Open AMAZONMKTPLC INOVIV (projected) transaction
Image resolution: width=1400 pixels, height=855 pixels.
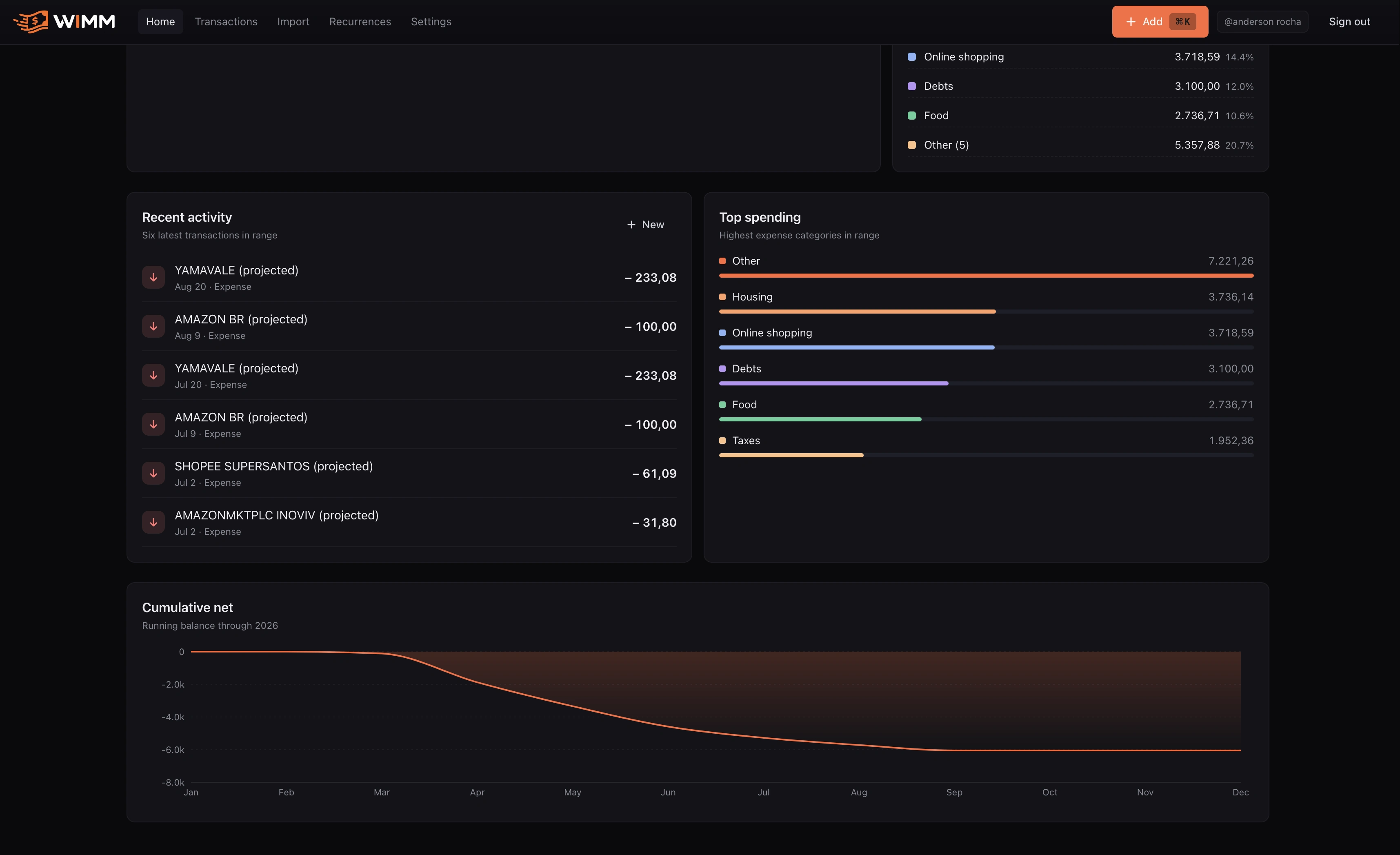click(x=409, y=522)
